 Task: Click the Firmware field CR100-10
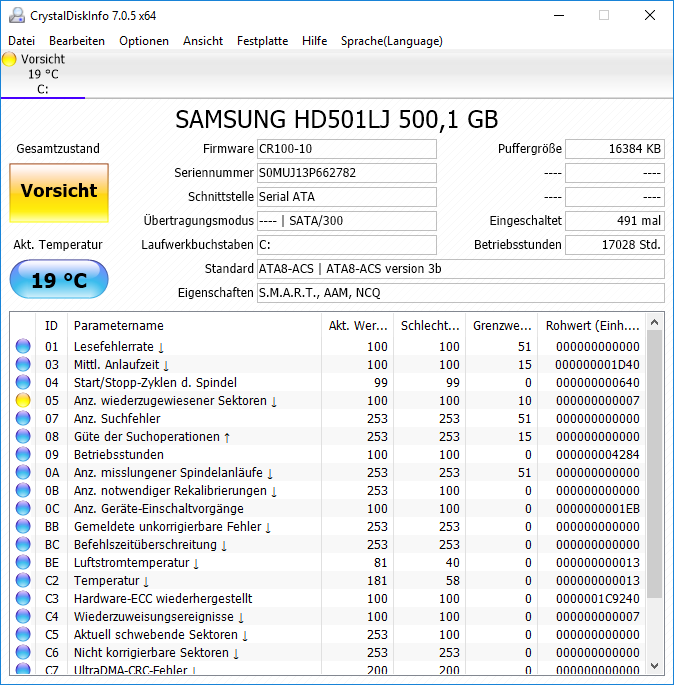(347, 149)
